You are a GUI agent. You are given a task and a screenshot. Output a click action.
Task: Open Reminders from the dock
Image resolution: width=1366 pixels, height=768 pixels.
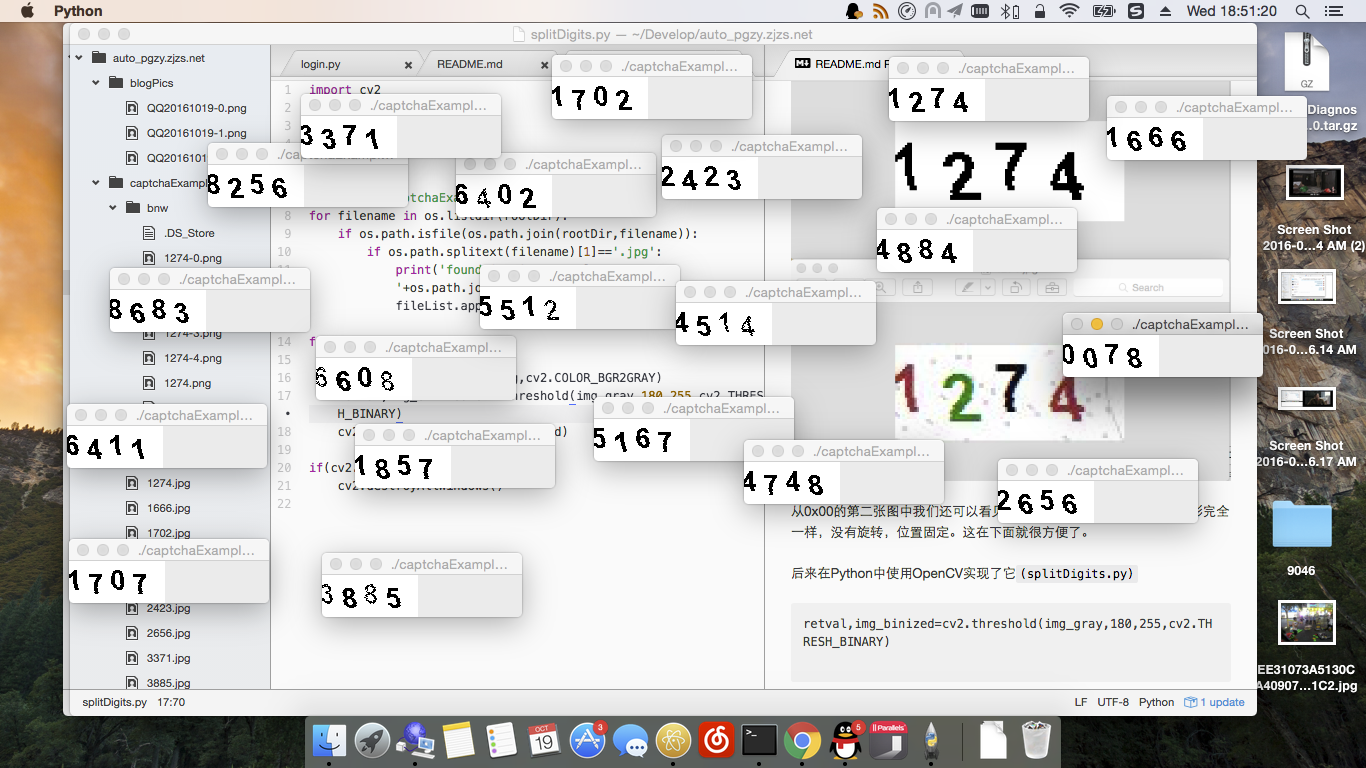point(501,741)
